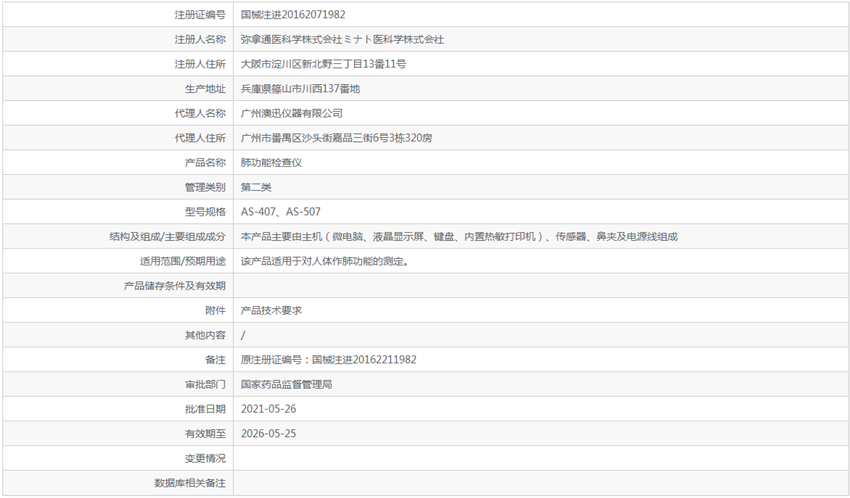This screenshot has height=498, width=850.
Task: Click the 数据库相关备注 label
Action: point(190,483)
